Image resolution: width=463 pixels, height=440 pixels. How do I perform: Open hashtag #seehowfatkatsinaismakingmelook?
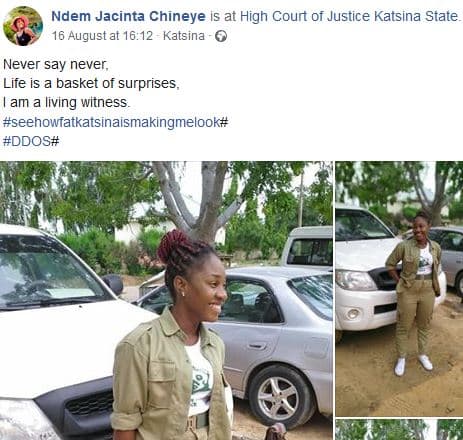(111, 122)
